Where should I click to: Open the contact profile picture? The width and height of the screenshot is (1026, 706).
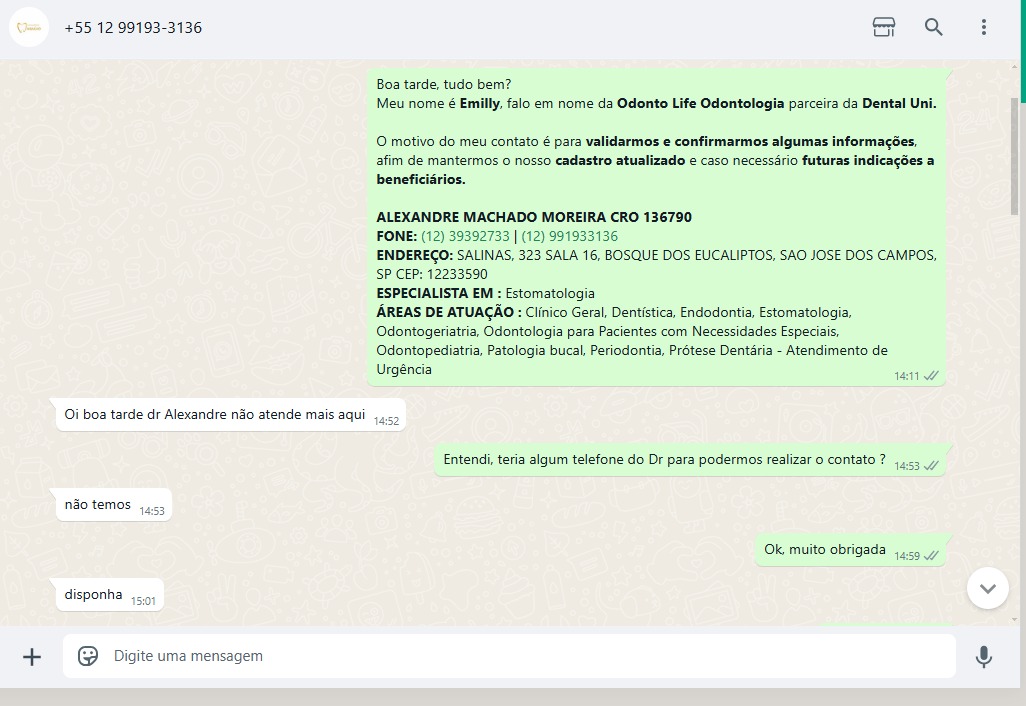(29, 27)
